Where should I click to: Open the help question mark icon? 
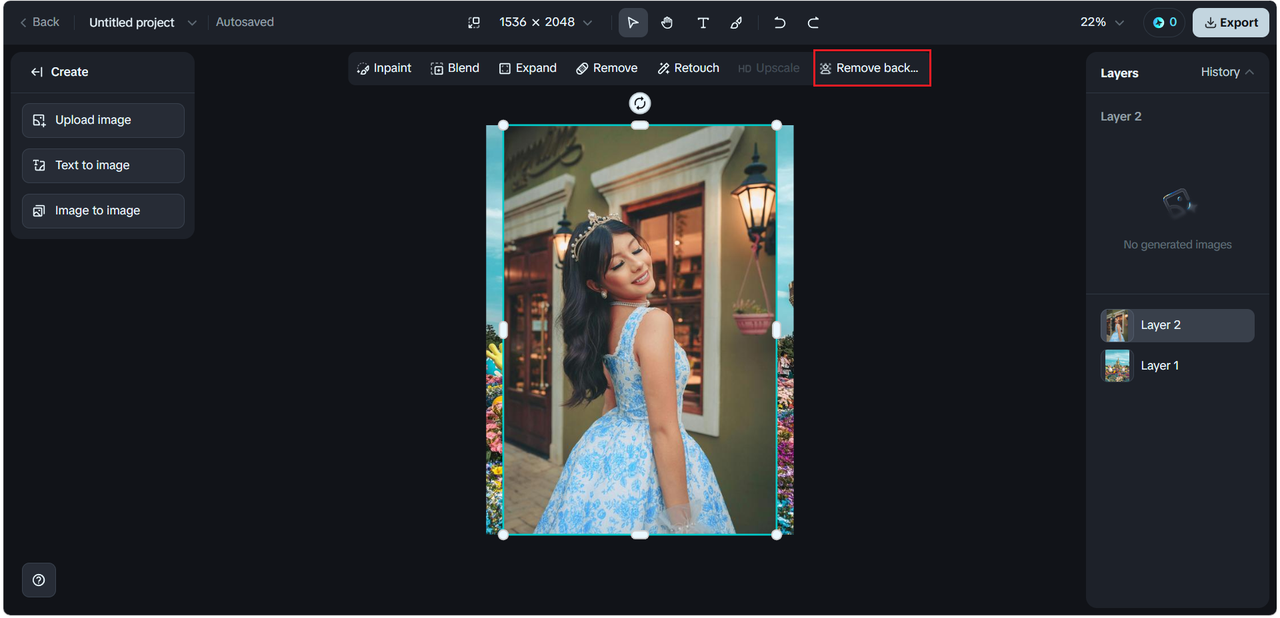[39, 580]
